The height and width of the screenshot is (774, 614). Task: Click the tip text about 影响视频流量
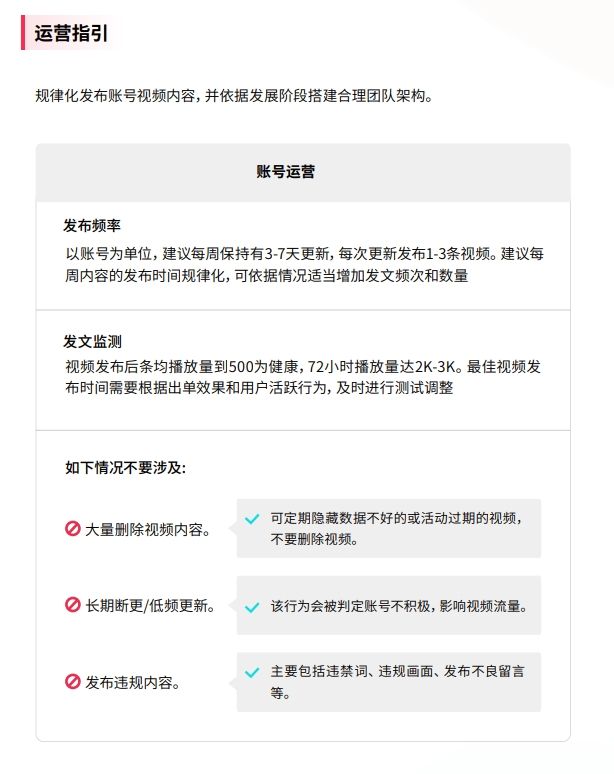(x=398, y=606)
